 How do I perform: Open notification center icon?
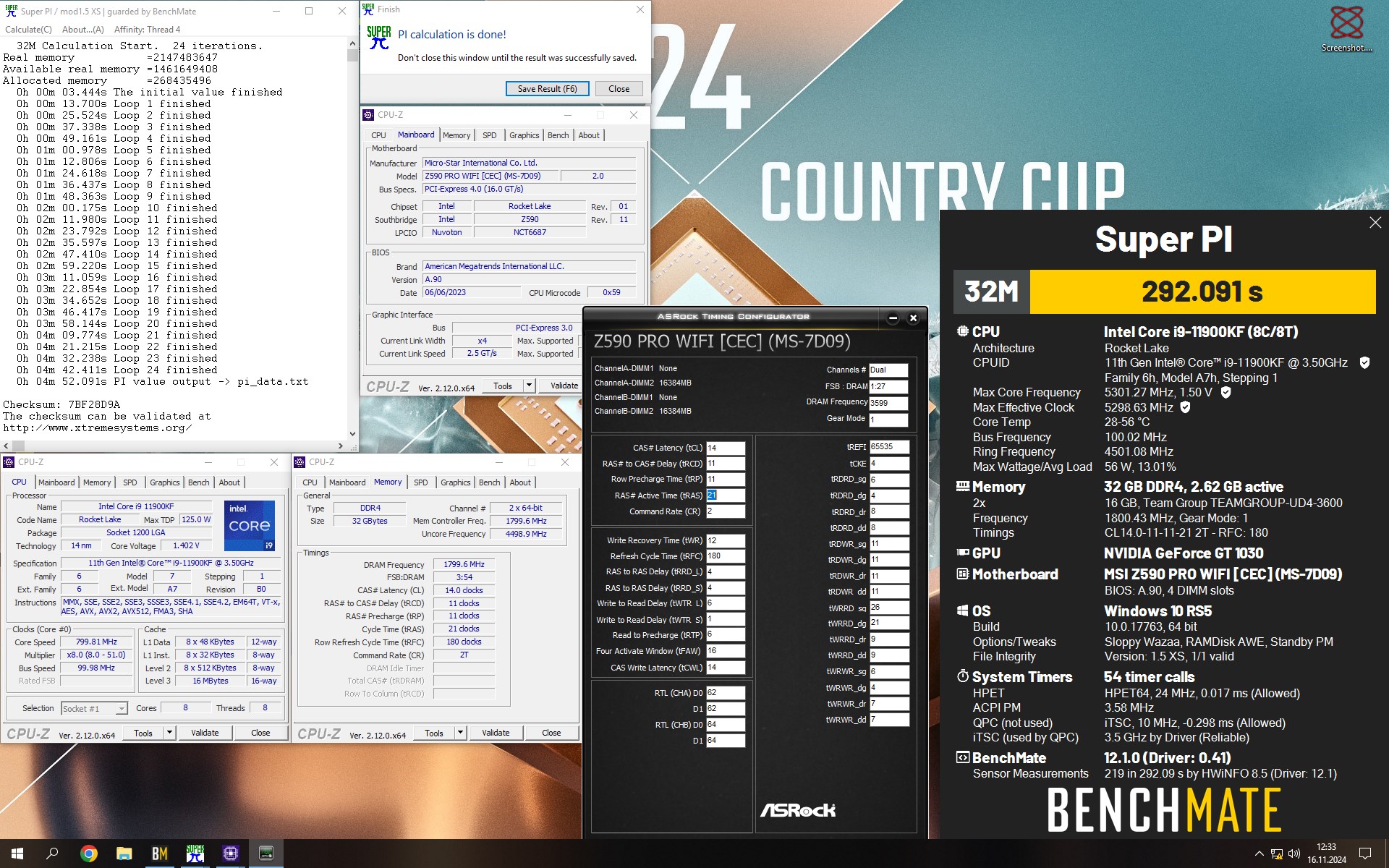pos(1365,854)
